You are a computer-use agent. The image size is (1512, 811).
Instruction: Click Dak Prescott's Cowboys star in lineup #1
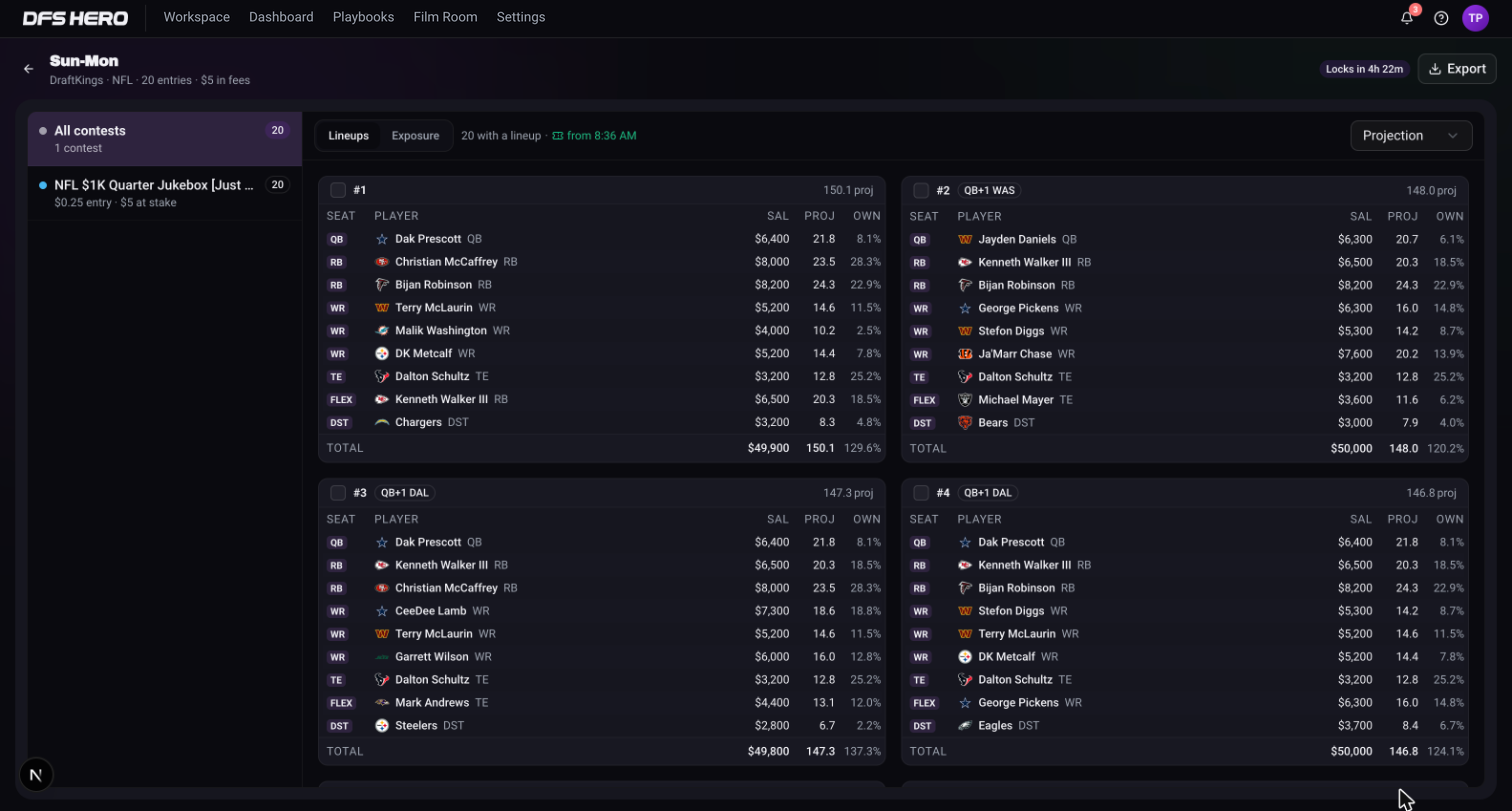click(x=382, y=239)
